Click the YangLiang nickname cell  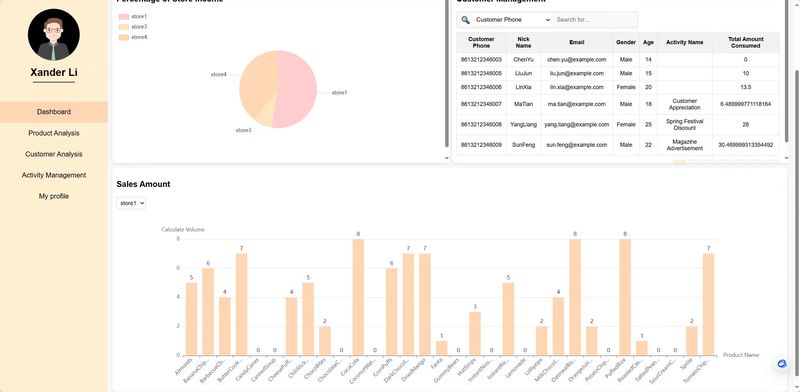click(523, 125)
